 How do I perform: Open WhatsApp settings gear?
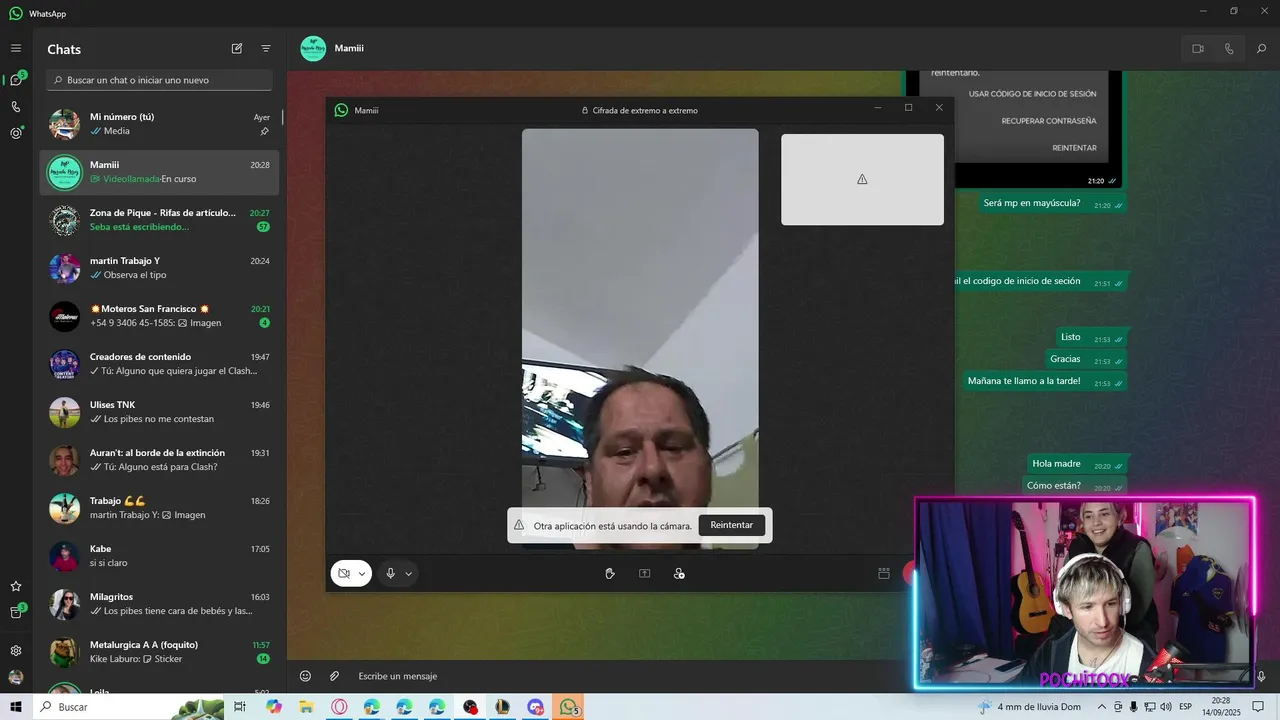[16, 650]
